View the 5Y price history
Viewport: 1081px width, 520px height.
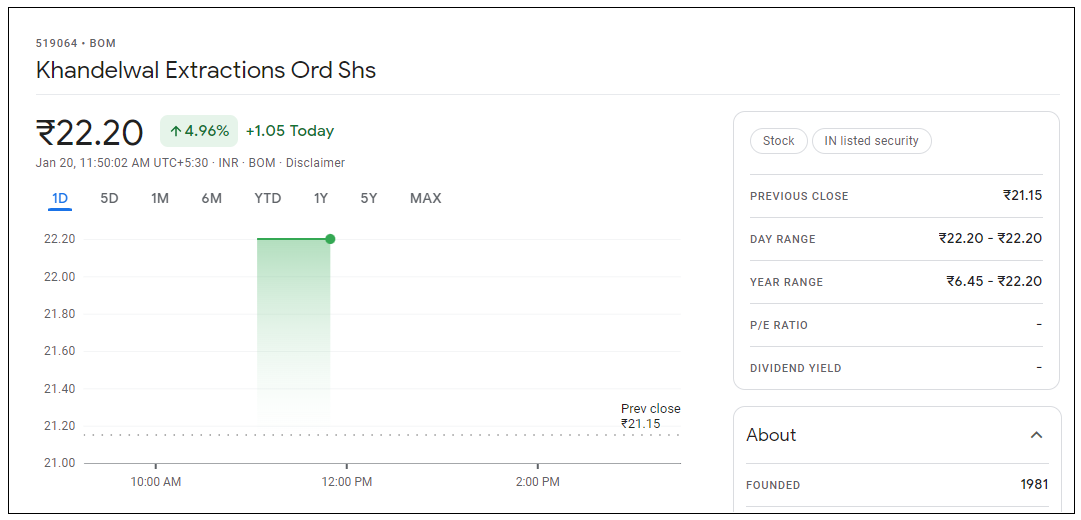(x=369, y=198)
